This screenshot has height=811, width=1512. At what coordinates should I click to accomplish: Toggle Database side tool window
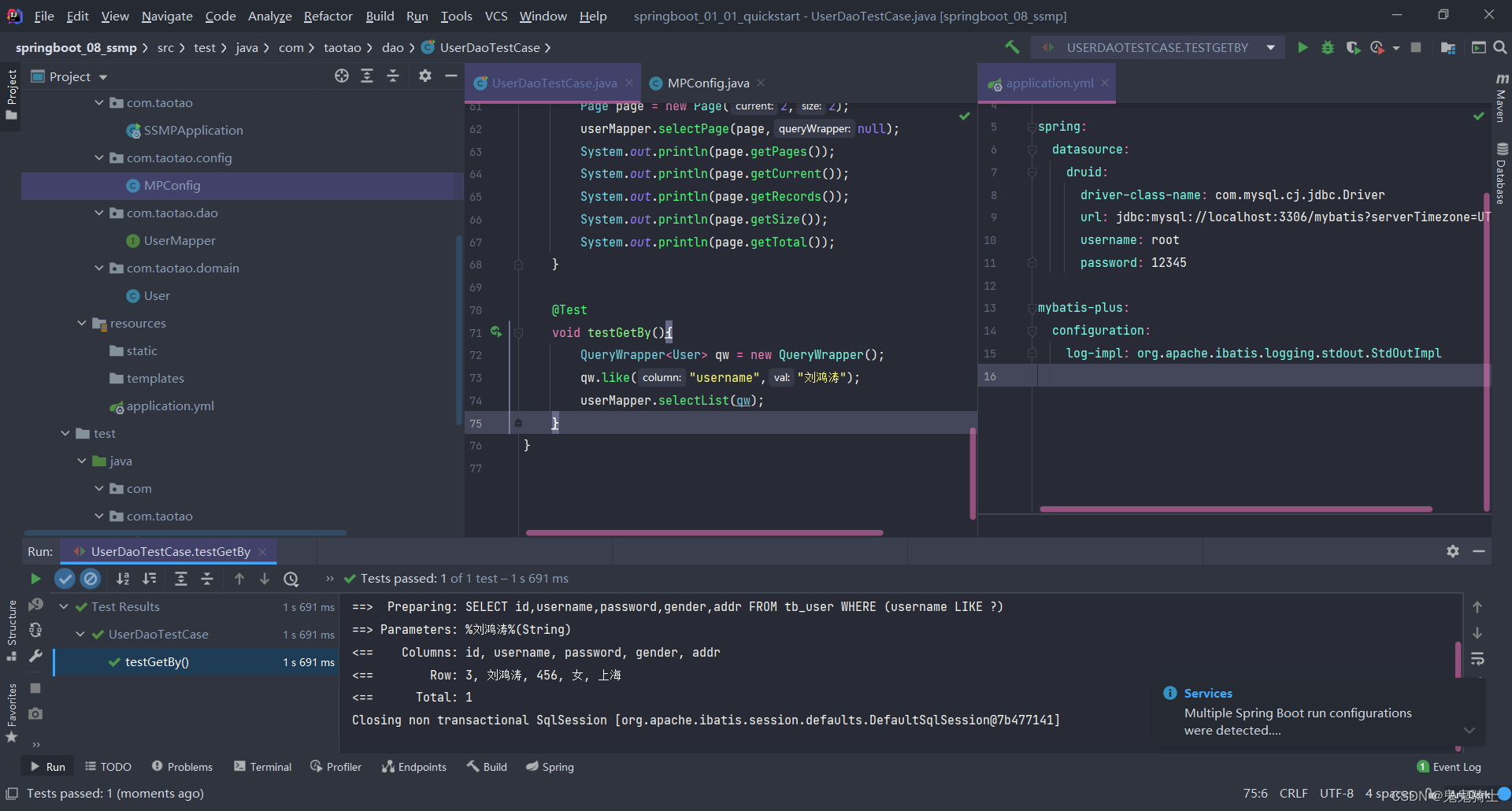click(1502, 173)
